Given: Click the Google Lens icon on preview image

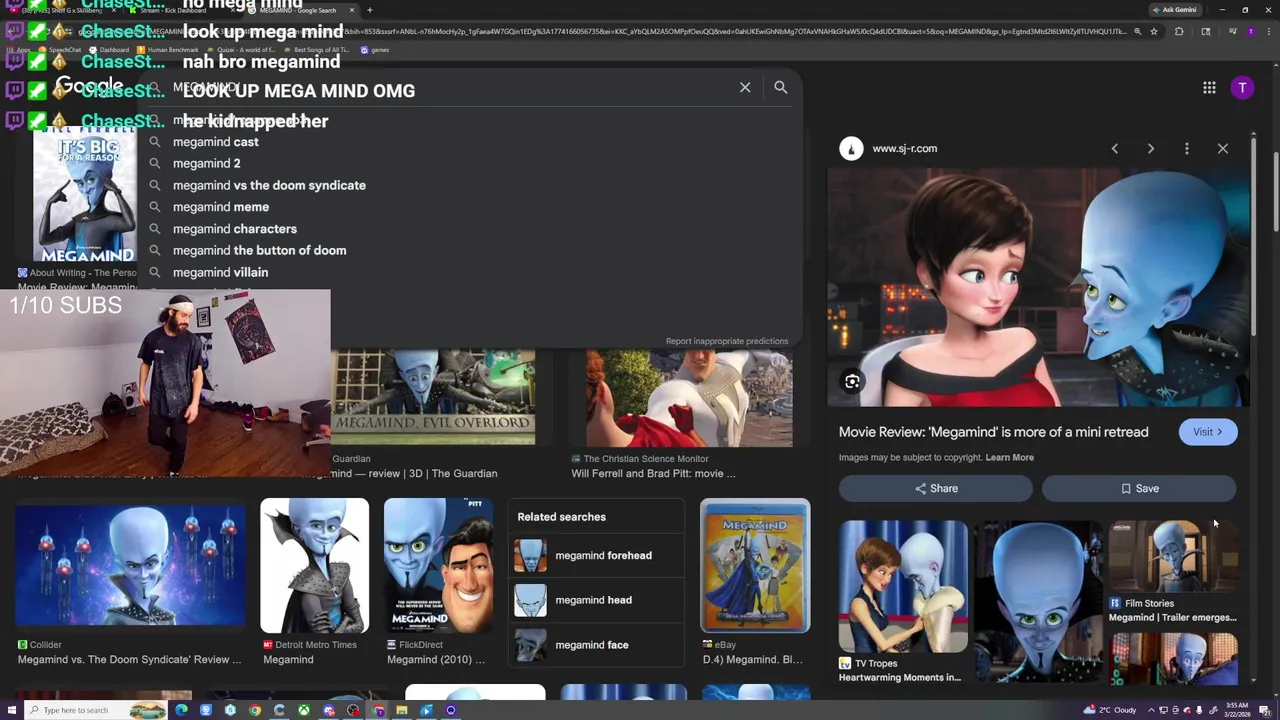Looking at the screenshot, I should [x=852, y=382].
